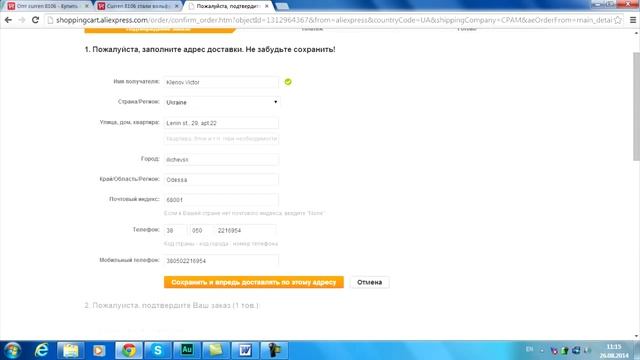Open Skype from the taskbar
Viewport: 640px width, 360px height.
click(x=158, y=350)
